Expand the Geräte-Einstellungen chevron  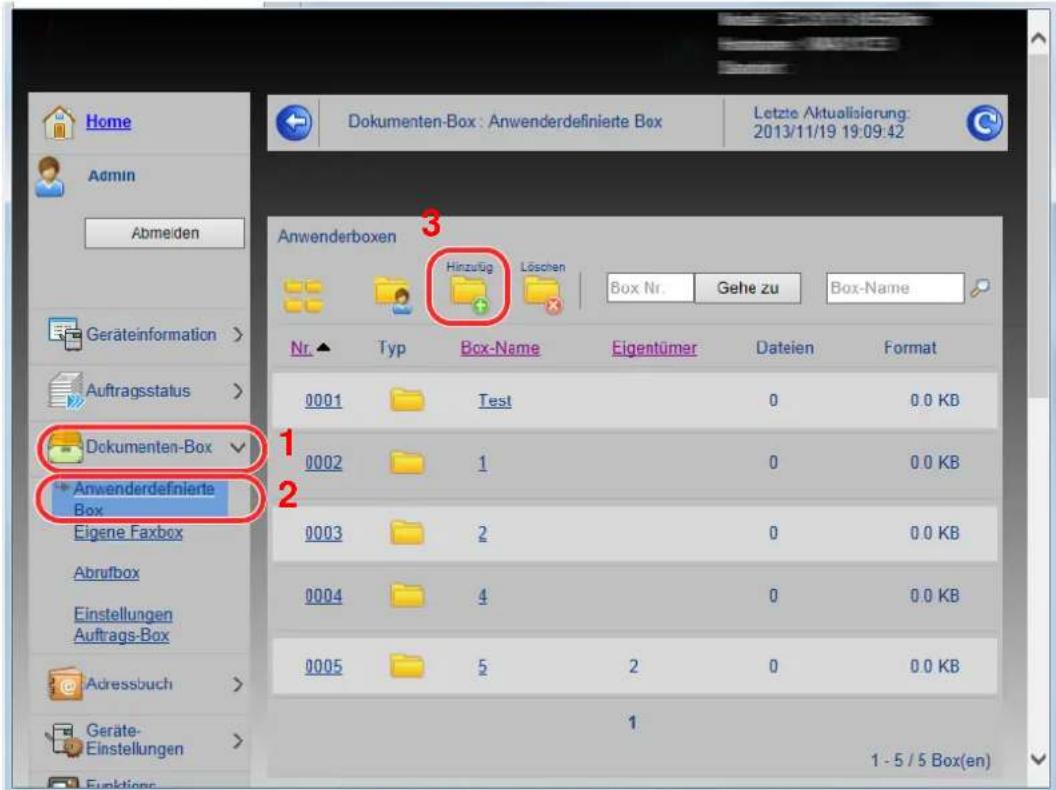tap(238, 742)
